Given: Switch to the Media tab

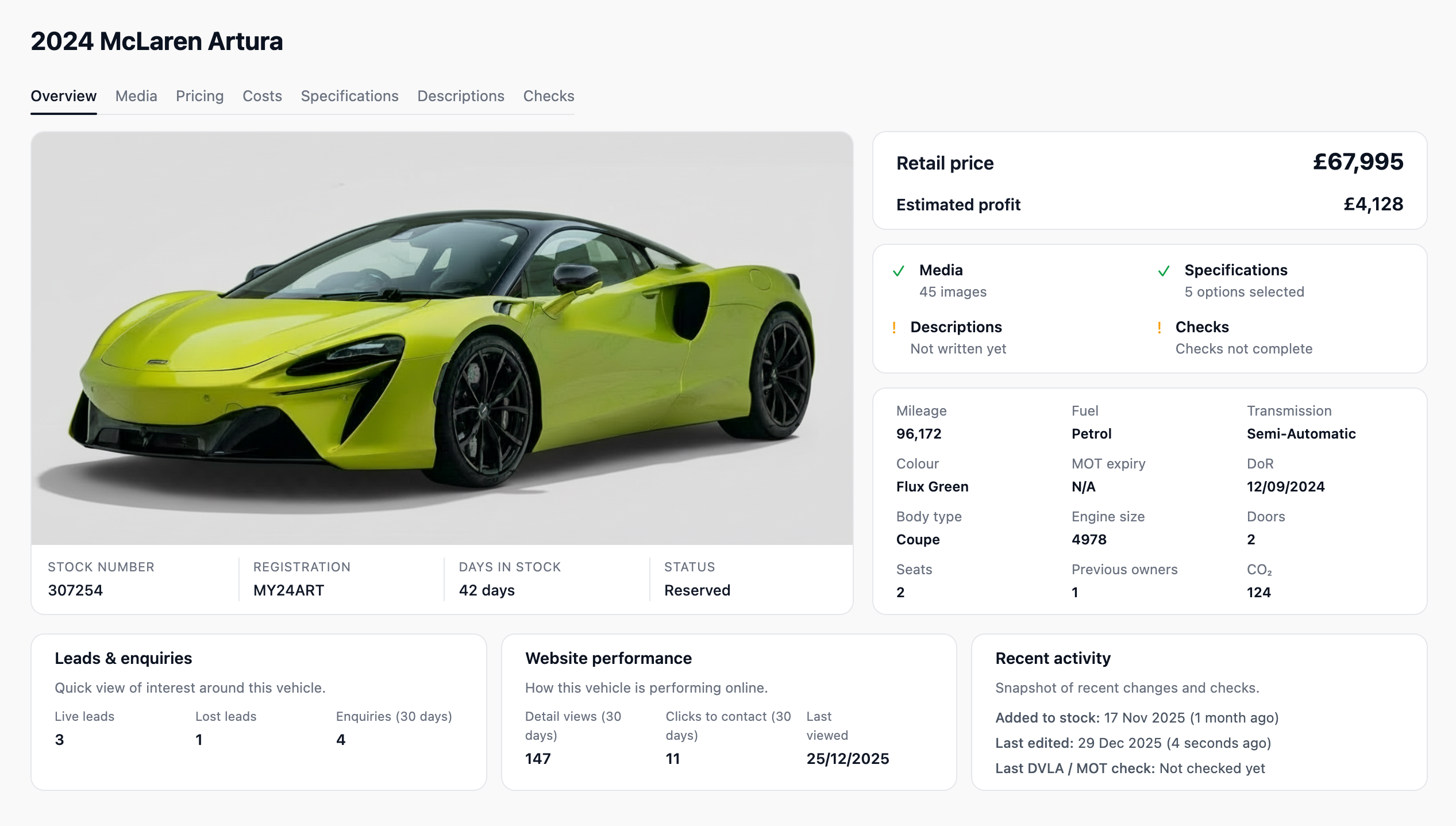Looking at the screenshot, I should coord(136,96).
